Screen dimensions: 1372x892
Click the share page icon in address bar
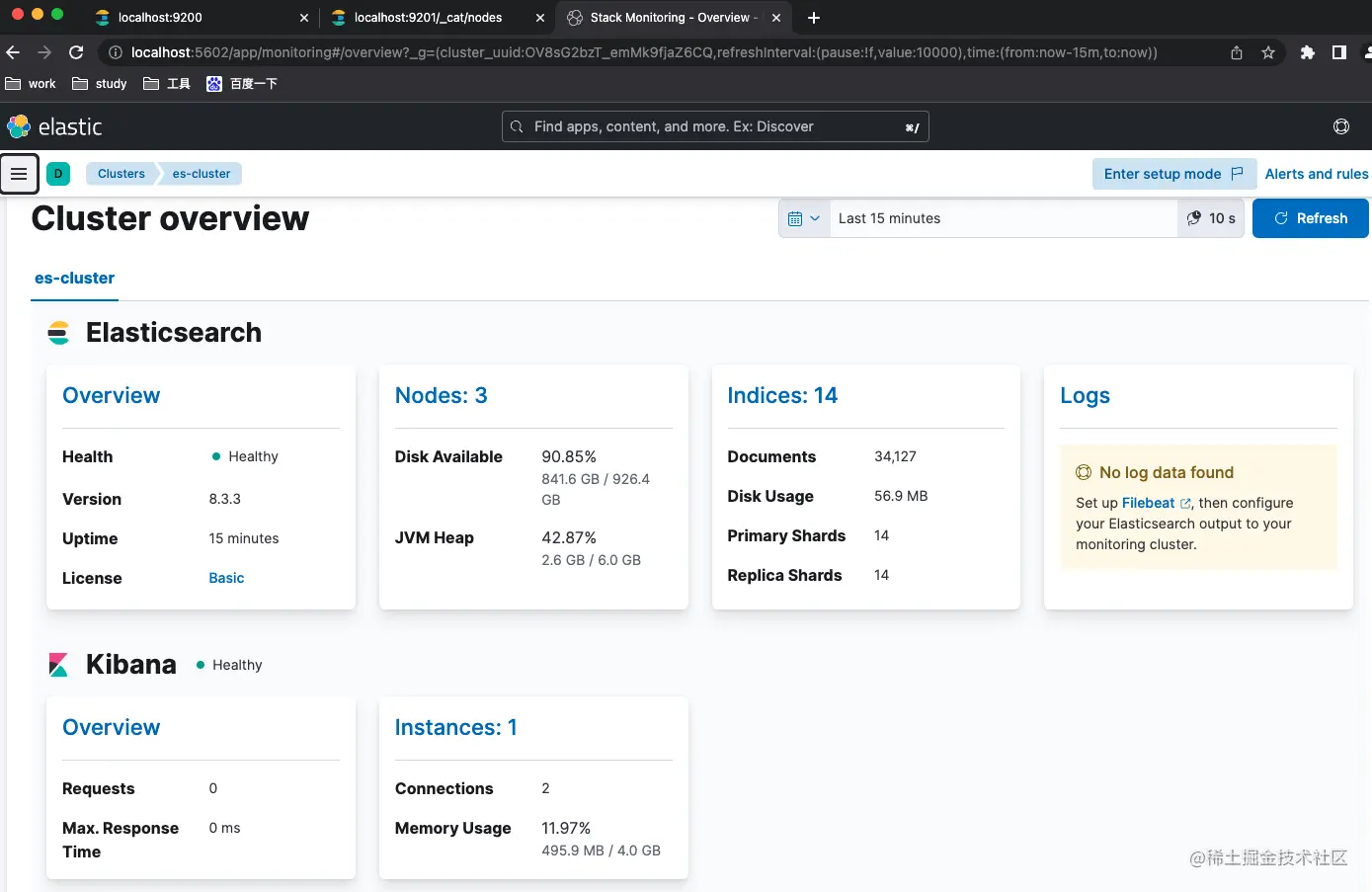tap(1237, 52)
